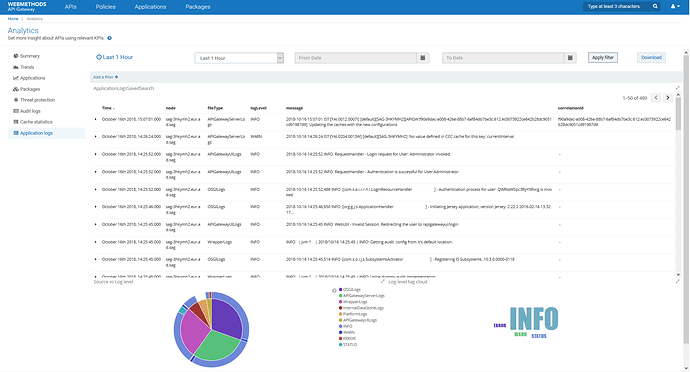690x372 pixels.
Task: Toggle the ERROR legend entry
Action: point(347,338)
